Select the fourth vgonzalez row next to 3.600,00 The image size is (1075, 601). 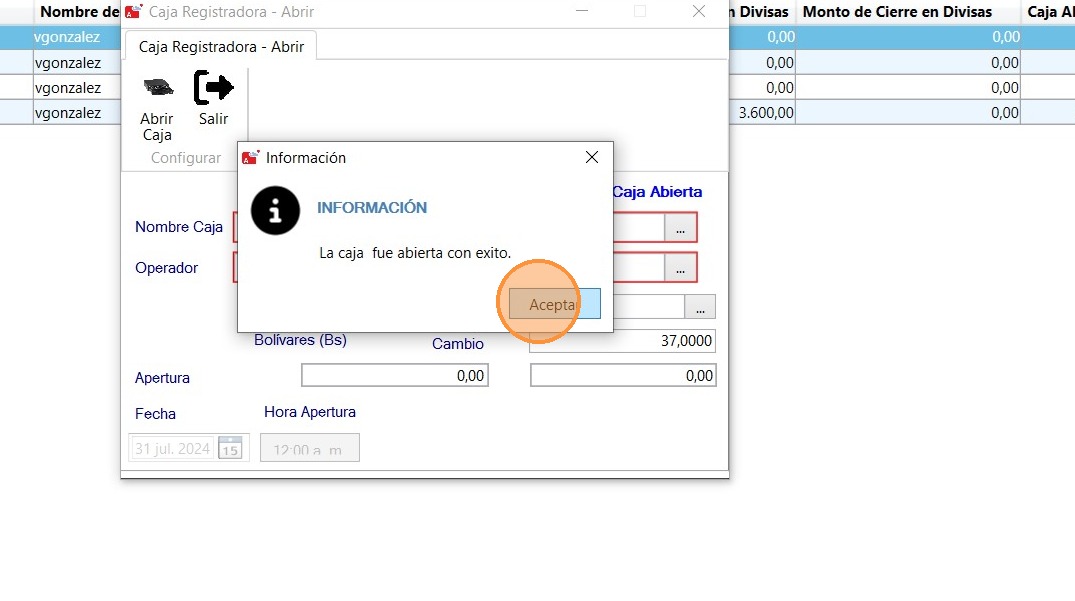(x=67, y=113)
